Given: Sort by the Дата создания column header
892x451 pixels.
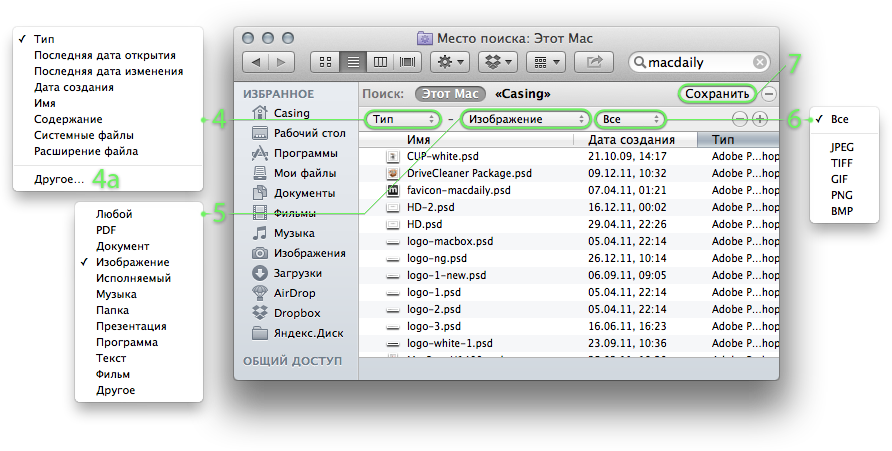Looking at the screenshot, I should coord(634,140).
